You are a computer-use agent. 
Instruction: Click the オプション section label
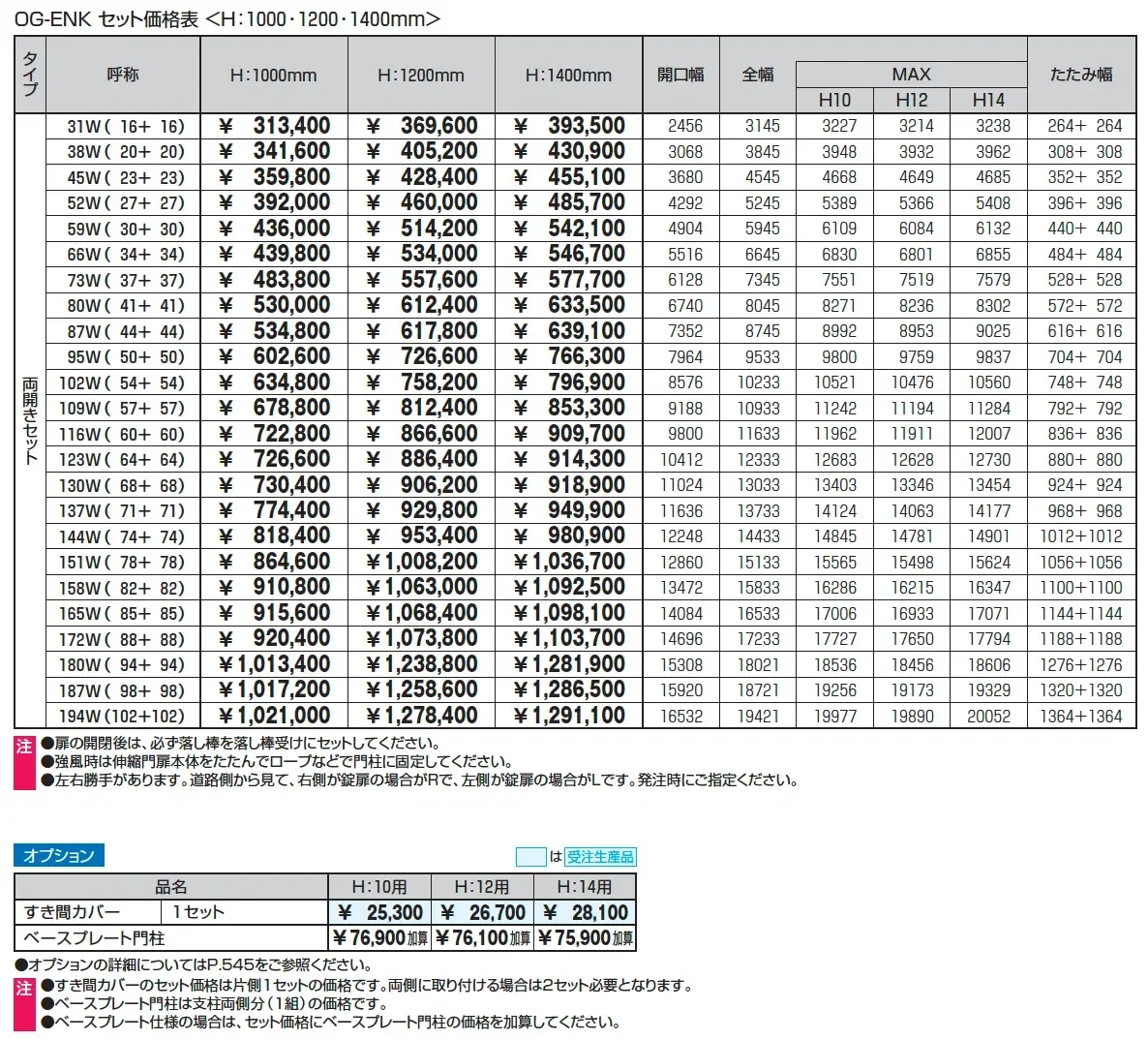point(59,855)
